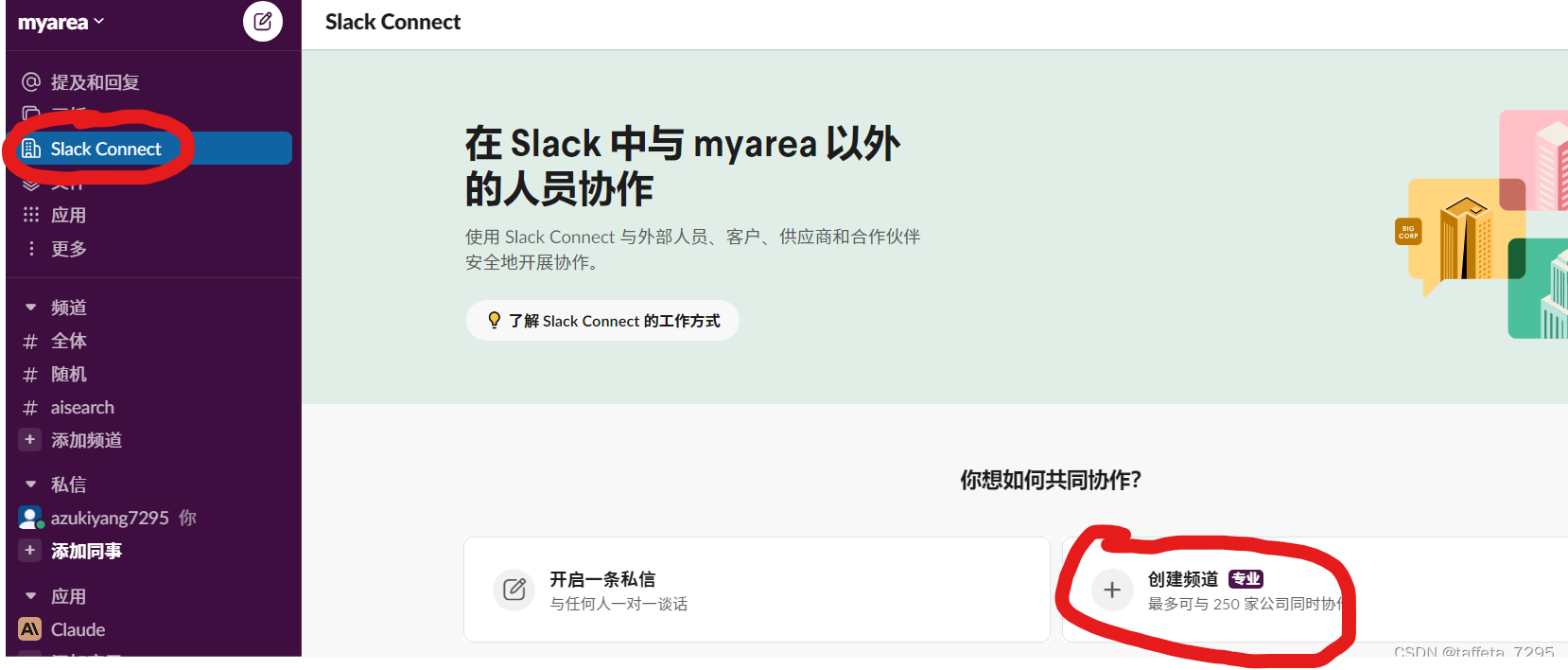
Task: Click 了解 Slack Connect 的工作方式 button
Action: tap(602, 321)
